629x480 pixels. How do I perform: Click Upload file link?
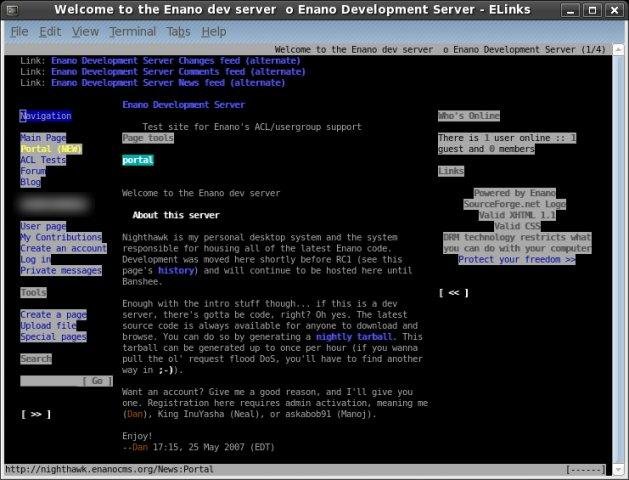[x=48, y=326]
